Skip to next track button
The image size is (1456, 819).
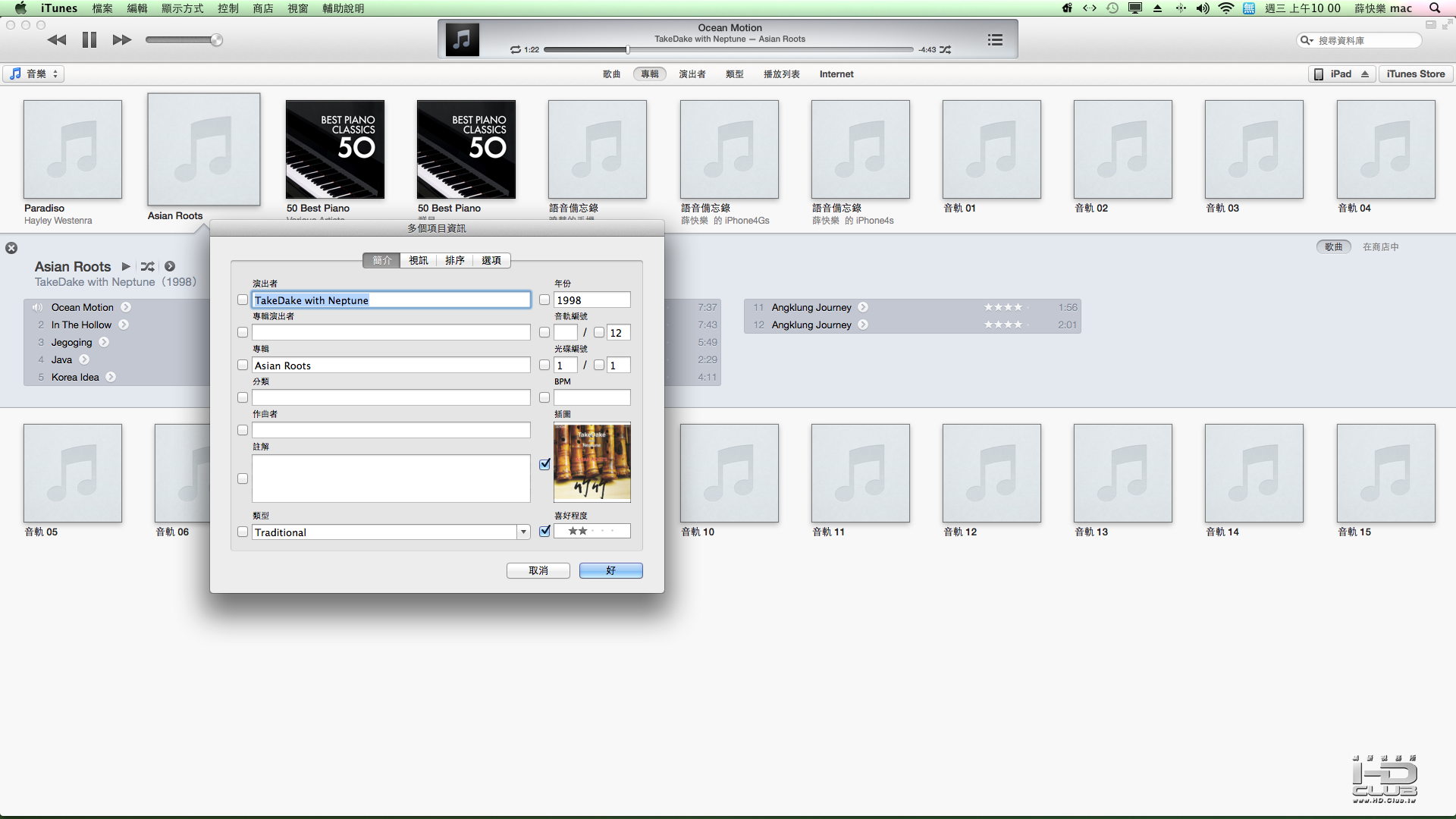(121, 40)
